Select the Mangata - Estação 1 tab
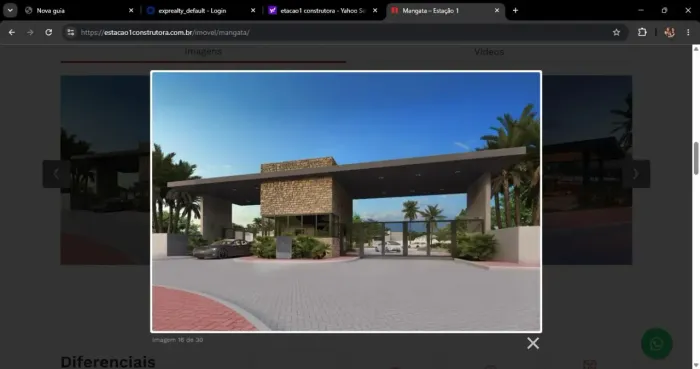This screenshot has height=369, width=700. [x=446, y=10]
